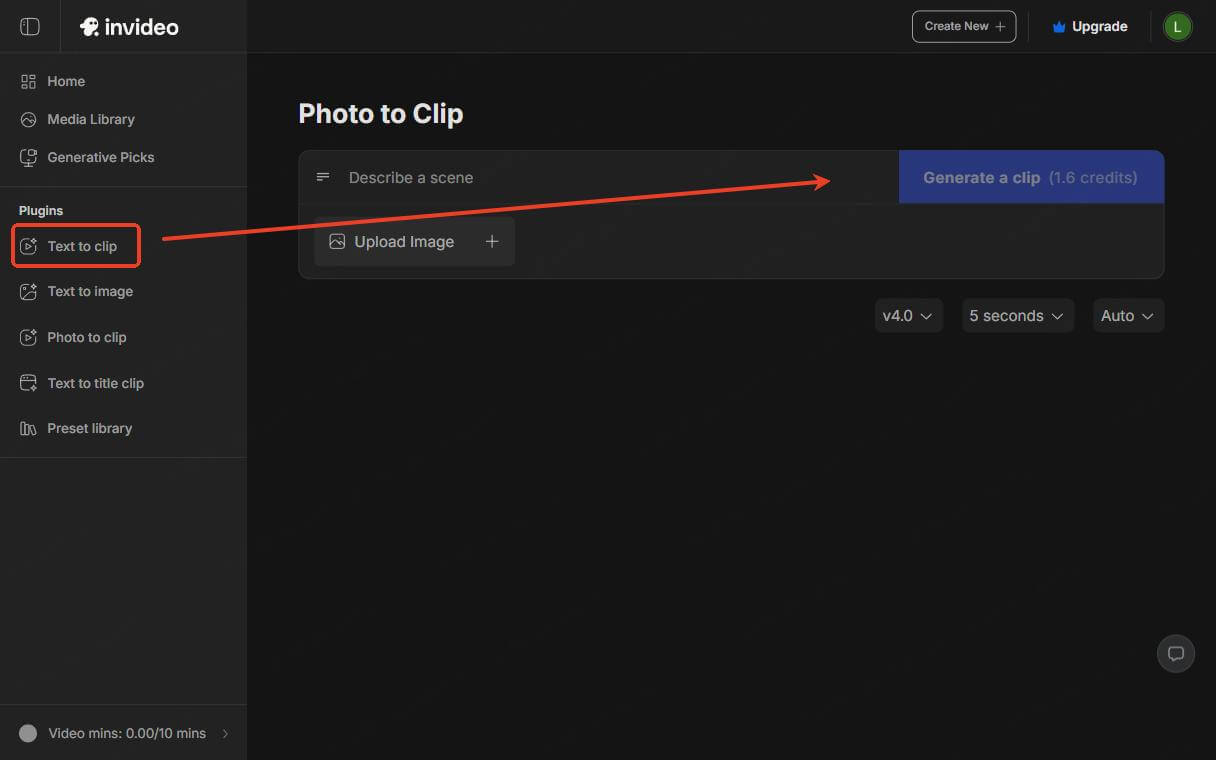Navigate to the Home menu item

click(66, 81)
